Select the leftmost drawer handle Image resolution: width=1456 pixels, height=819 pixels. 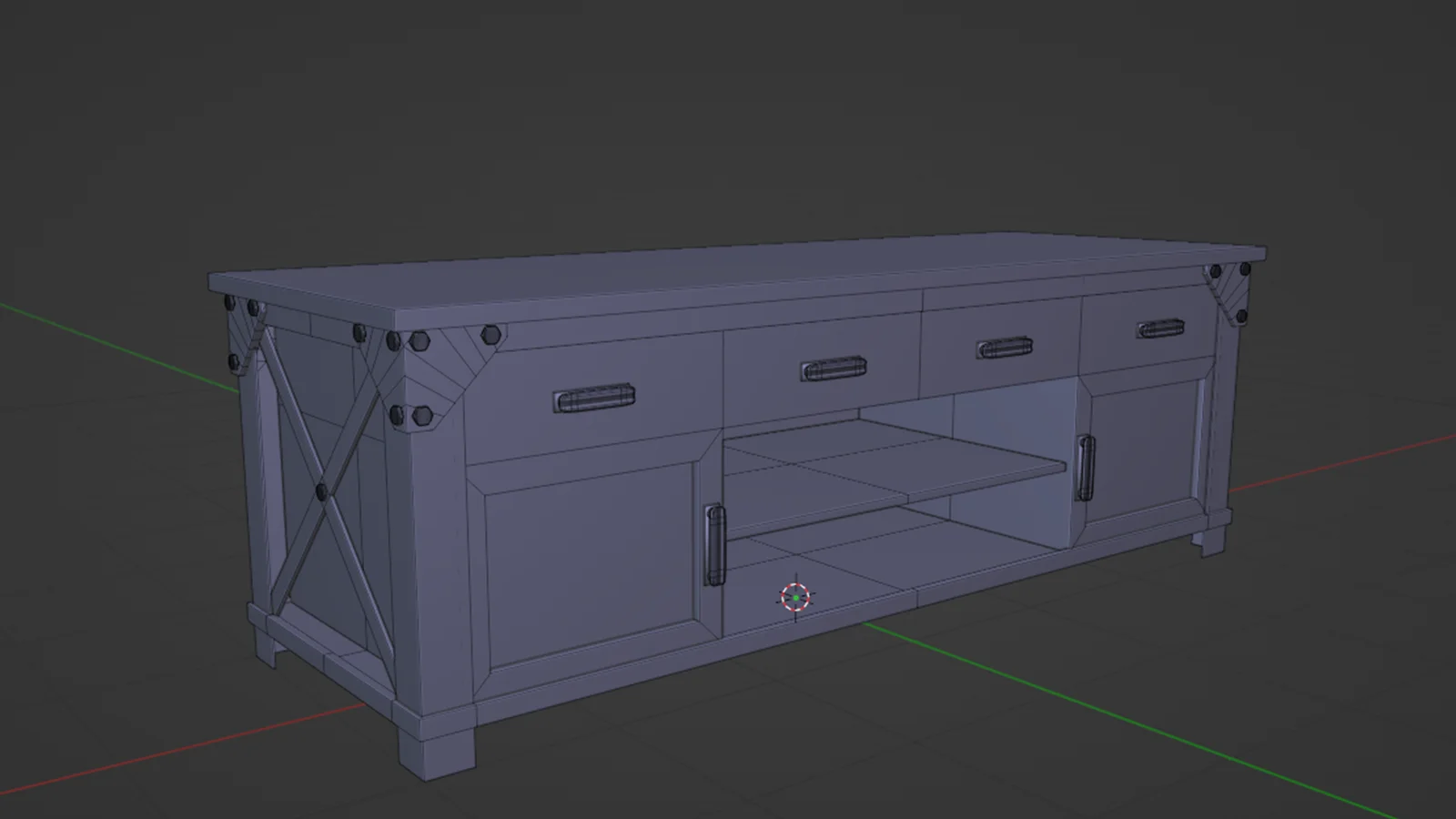click(x=591, y=399)
